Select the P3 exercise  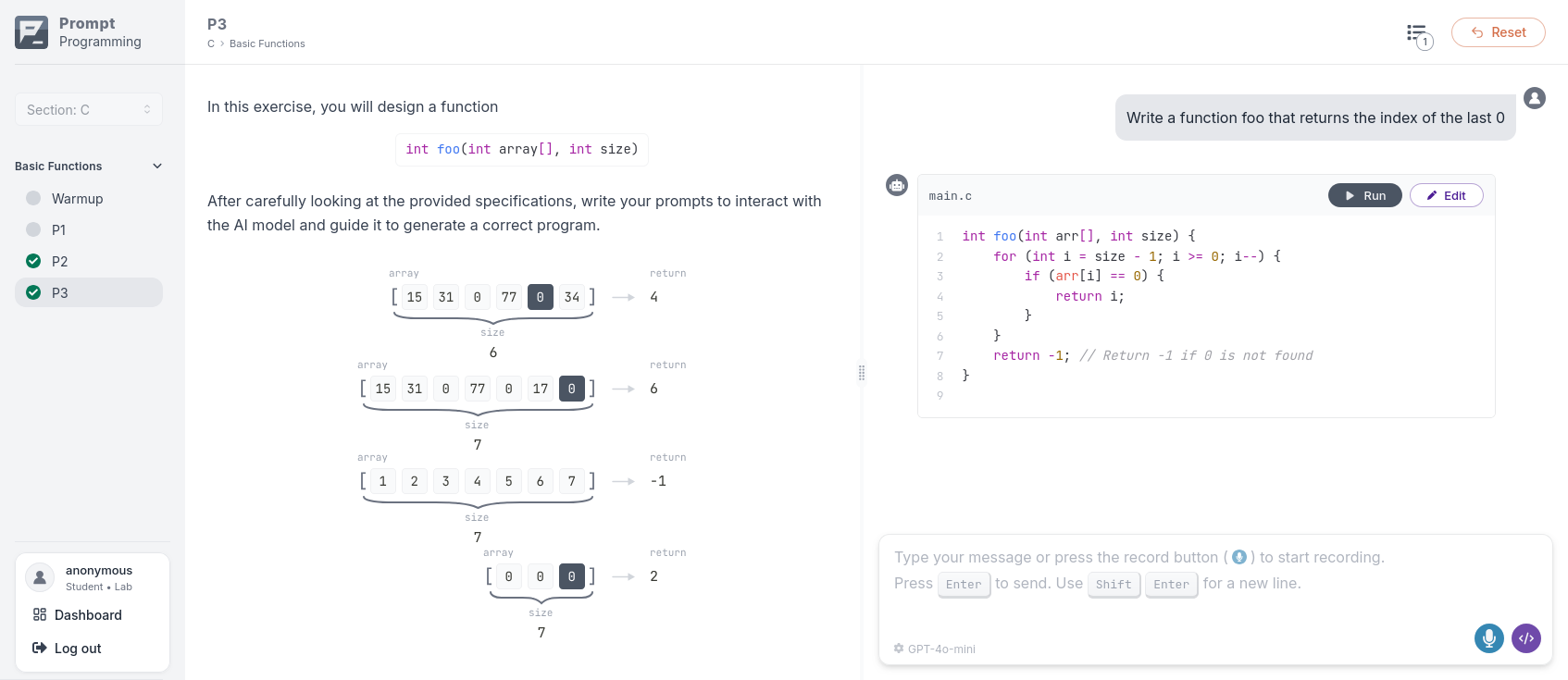coord(89,292)
